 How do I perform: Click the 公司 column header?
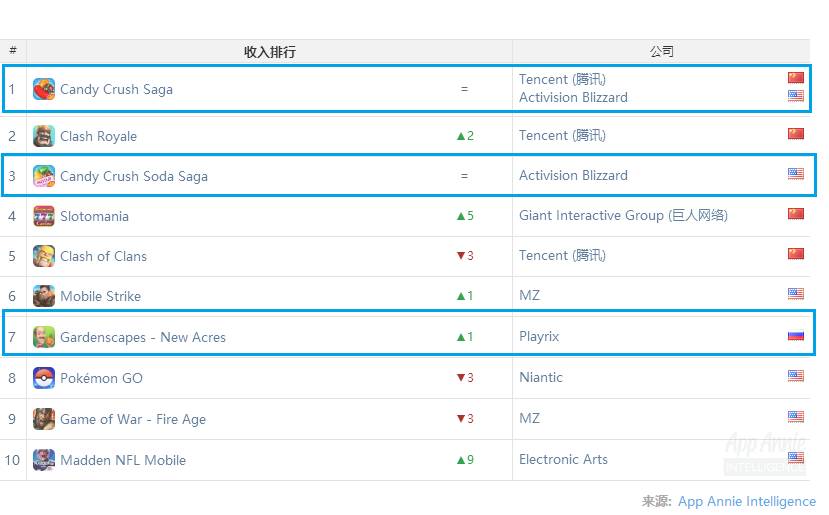pyautogui.click(x=661, y=51)
